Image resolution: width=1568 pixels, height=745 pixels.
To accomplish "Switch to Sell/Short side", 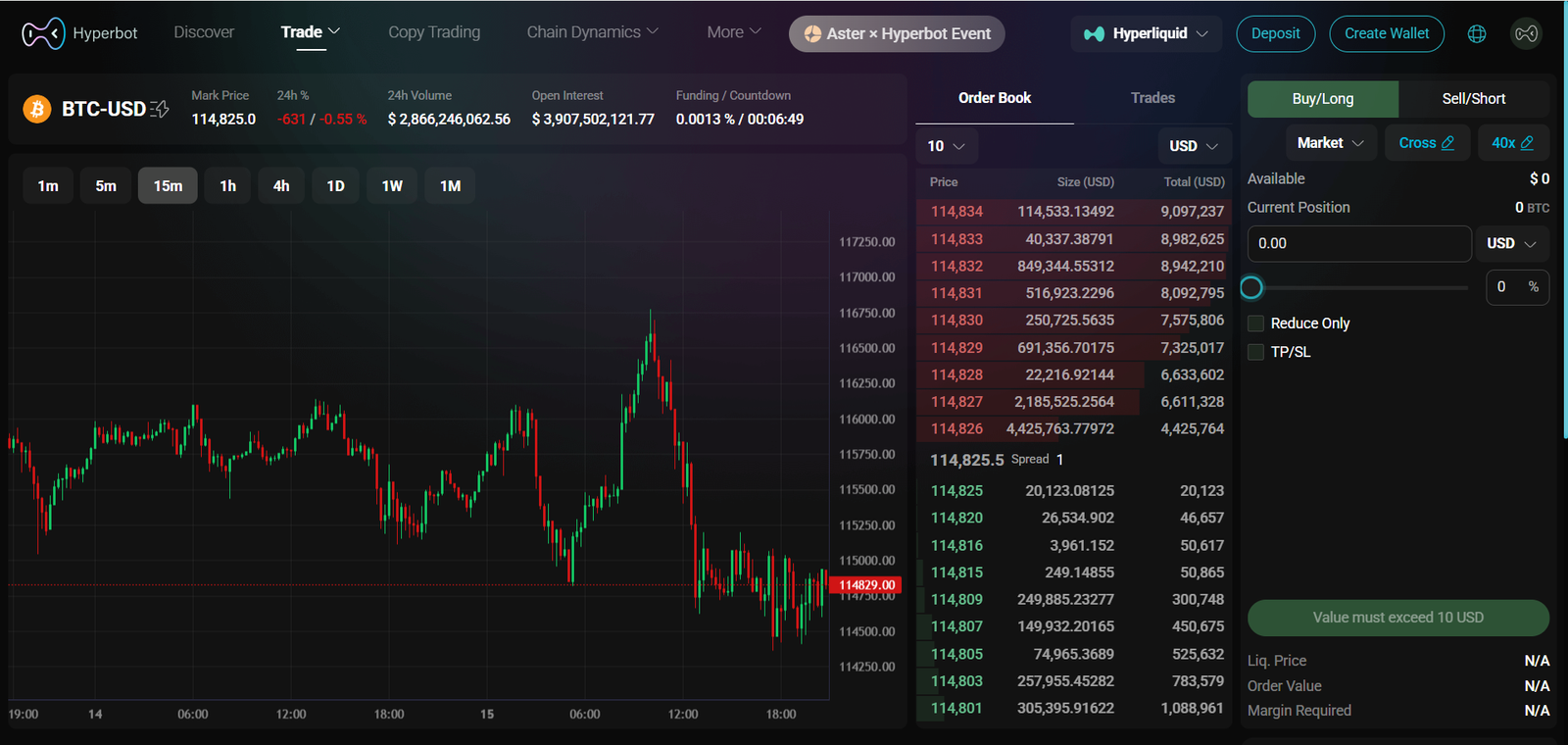I will click(x=1473, y=99).
